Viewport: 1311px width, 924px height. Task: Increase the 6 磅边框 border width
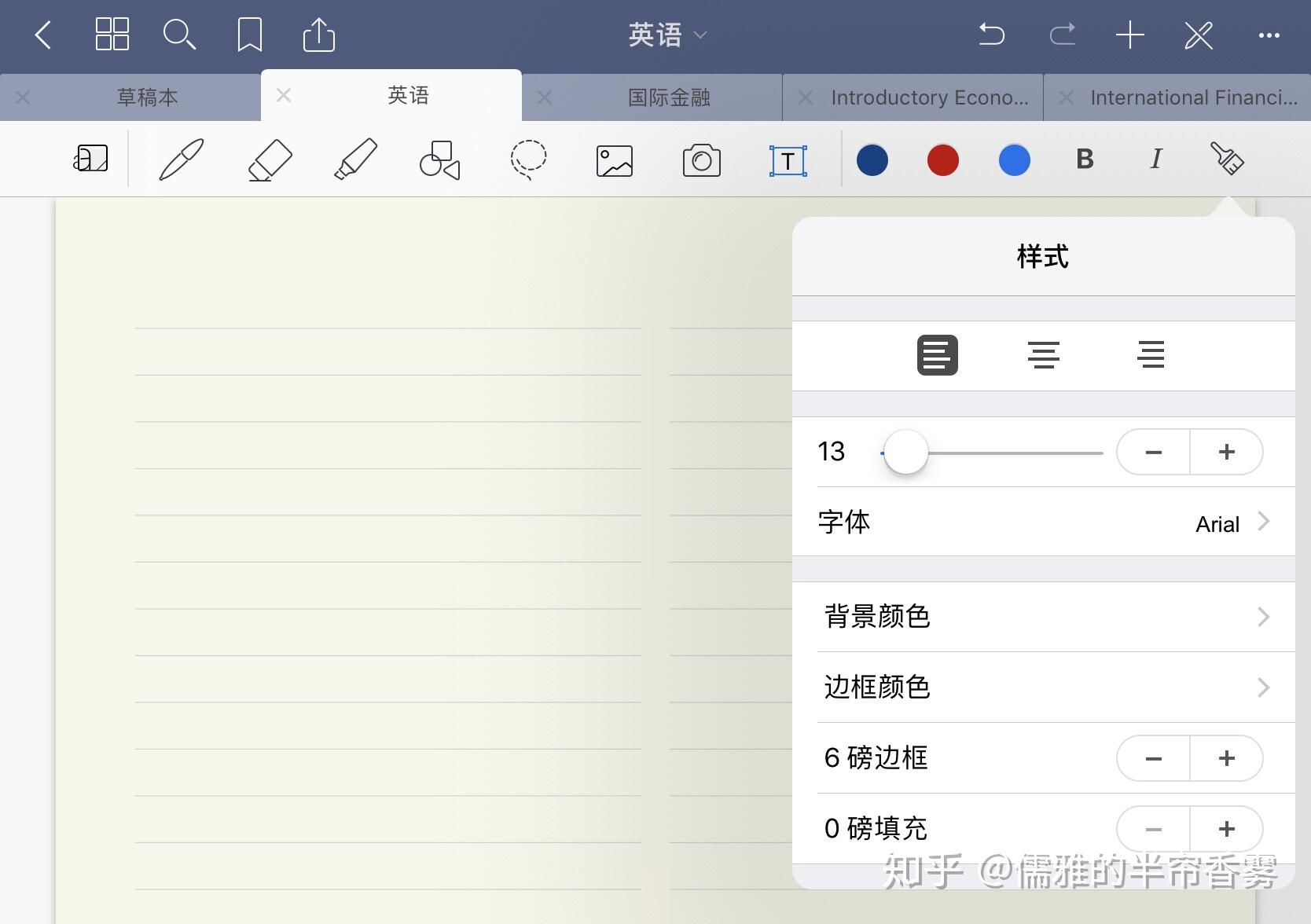tap(1227, 757)
